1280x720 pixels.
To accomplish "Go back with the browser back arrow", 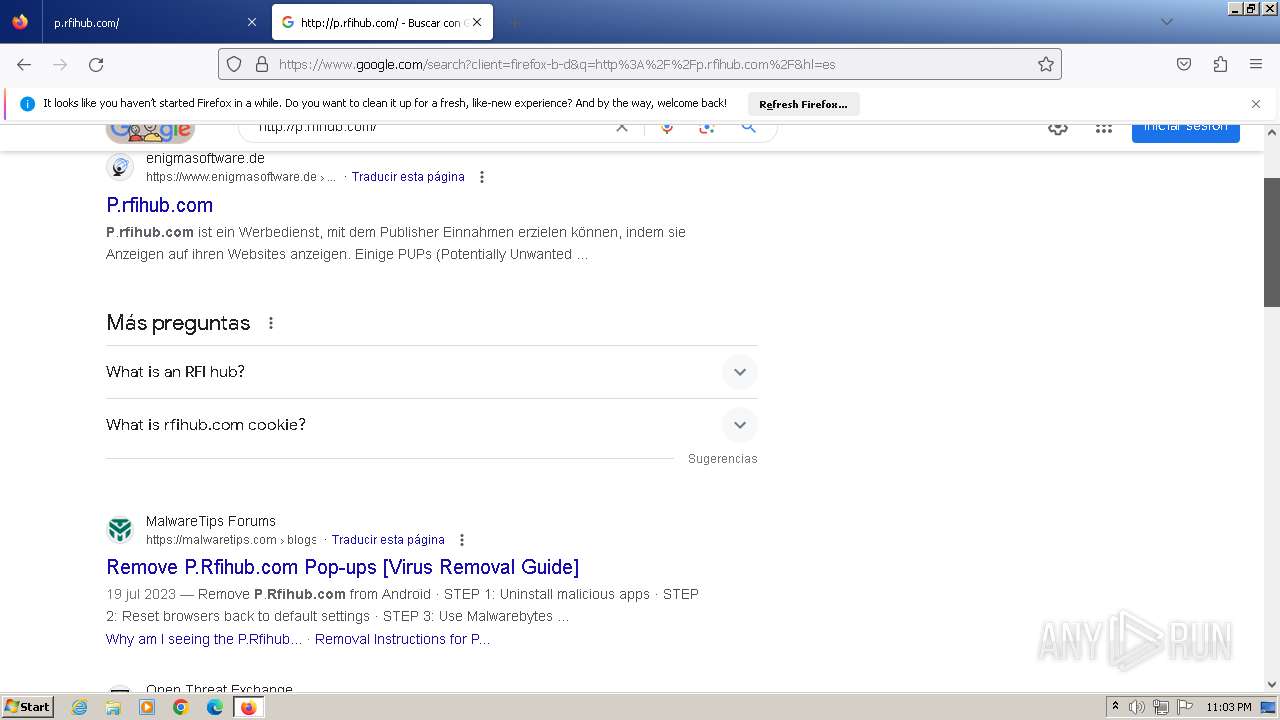I will click(x=24, y=64).
